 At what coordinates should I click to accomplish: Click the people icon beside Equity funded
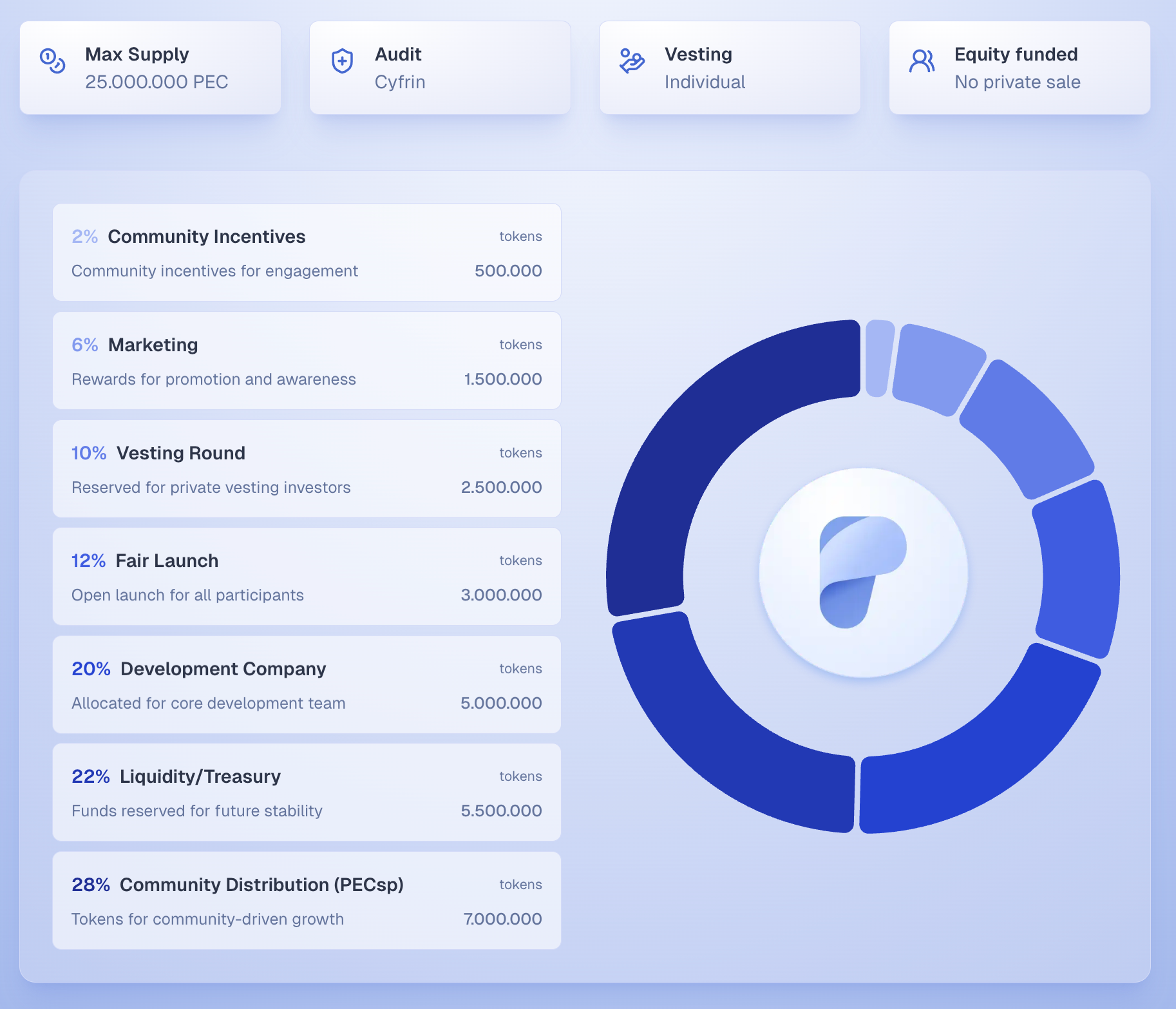click(922, 61)
